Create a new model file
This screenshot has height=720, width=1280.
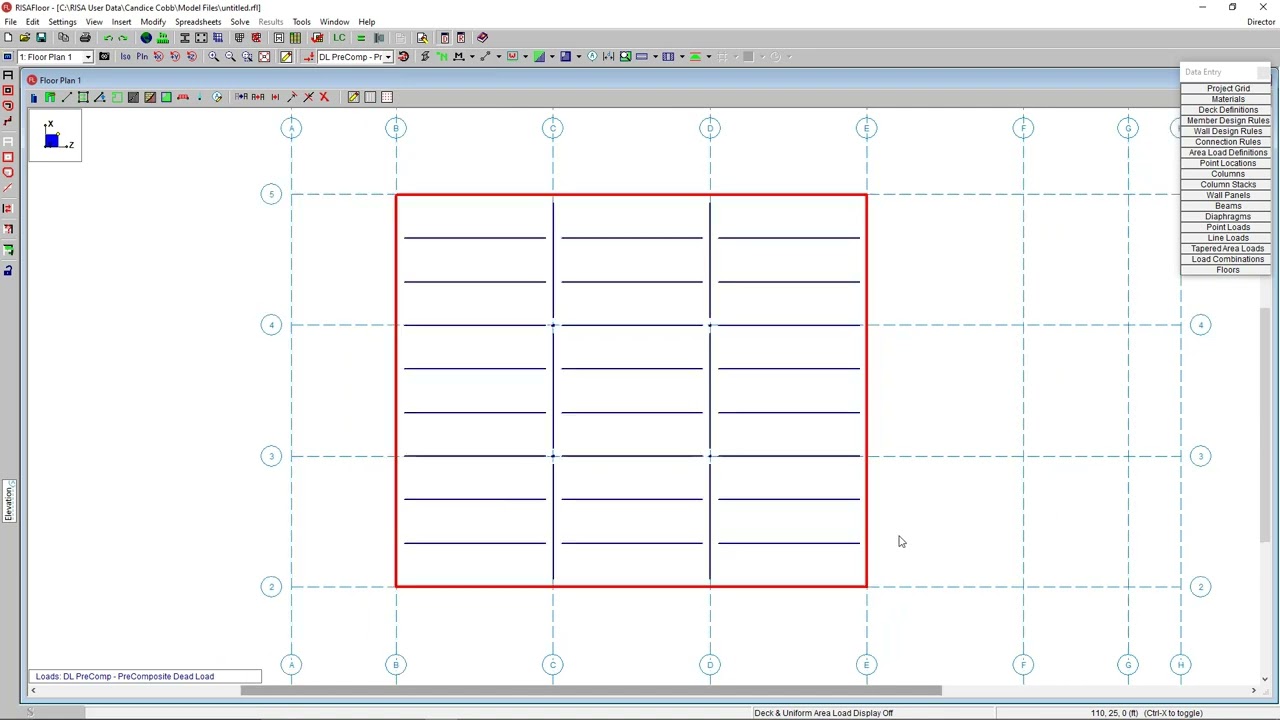(8, 38)
